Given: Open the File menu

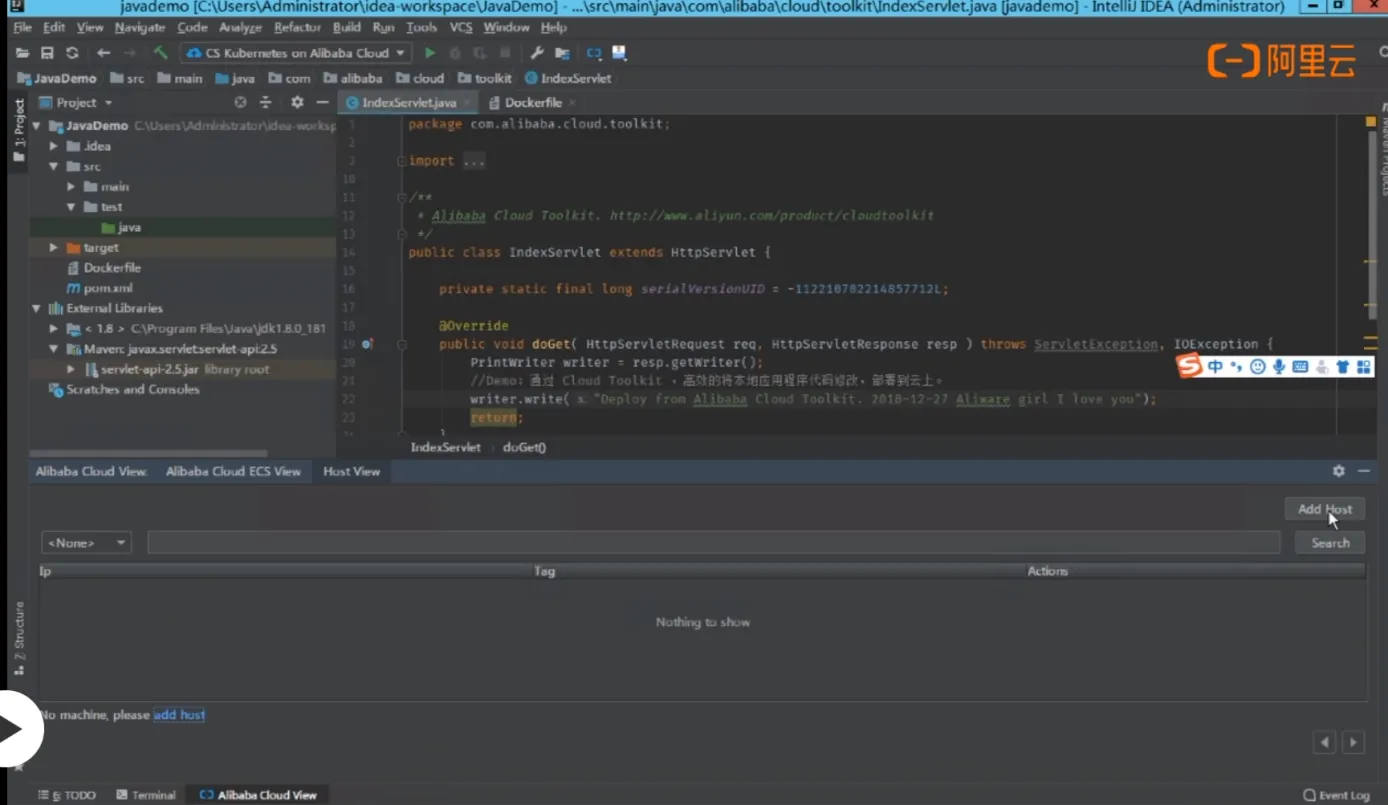Looking at the screenshot, I should pos(22,27).
